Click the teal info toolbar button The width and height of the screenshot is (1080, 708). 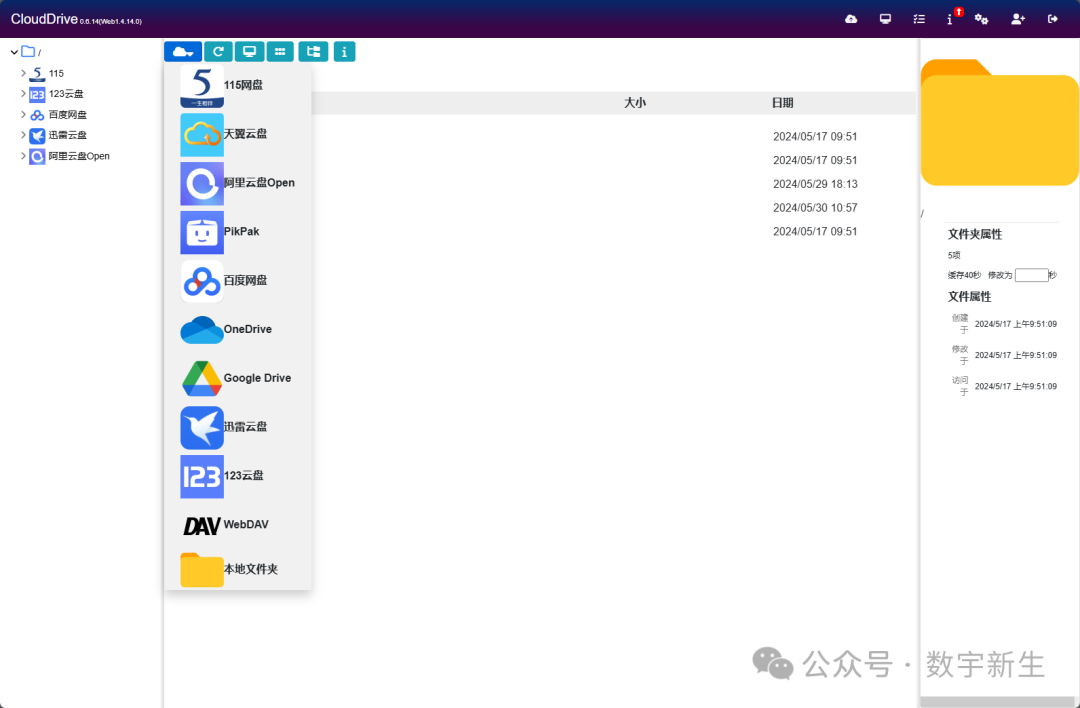pyautogui.click(x=344, y=52)
